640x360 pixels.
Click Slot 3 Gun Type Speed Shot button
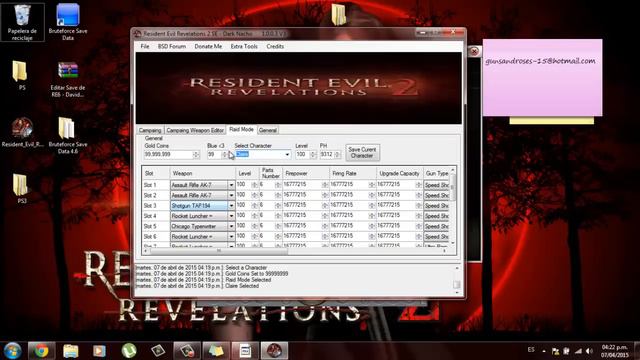point(436,205)
